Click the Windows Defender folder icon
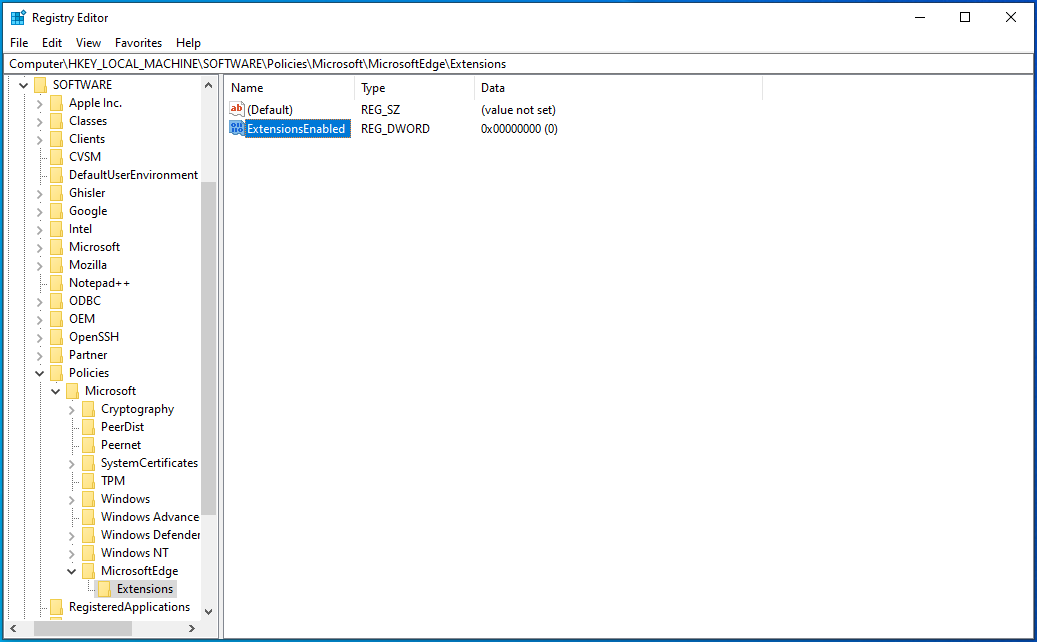 [88, 534]
